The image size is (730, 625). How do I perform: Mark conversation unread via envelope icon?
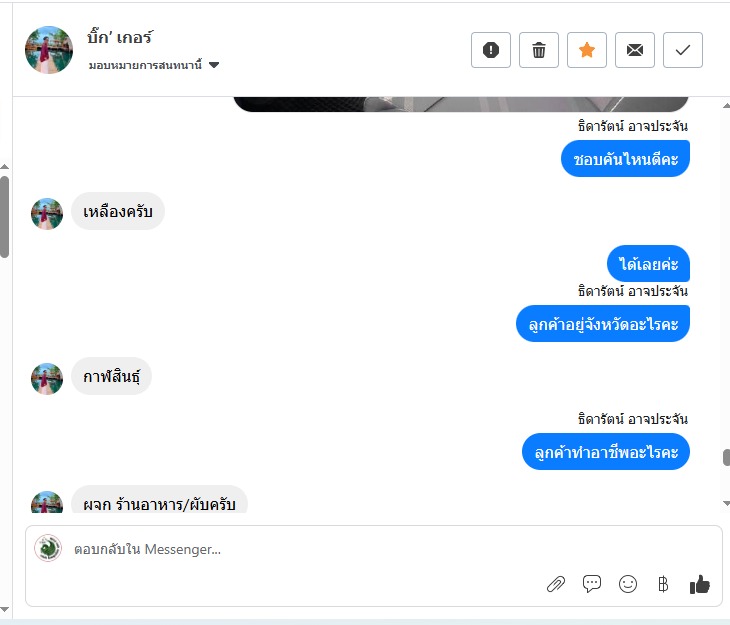pos(635,50)
